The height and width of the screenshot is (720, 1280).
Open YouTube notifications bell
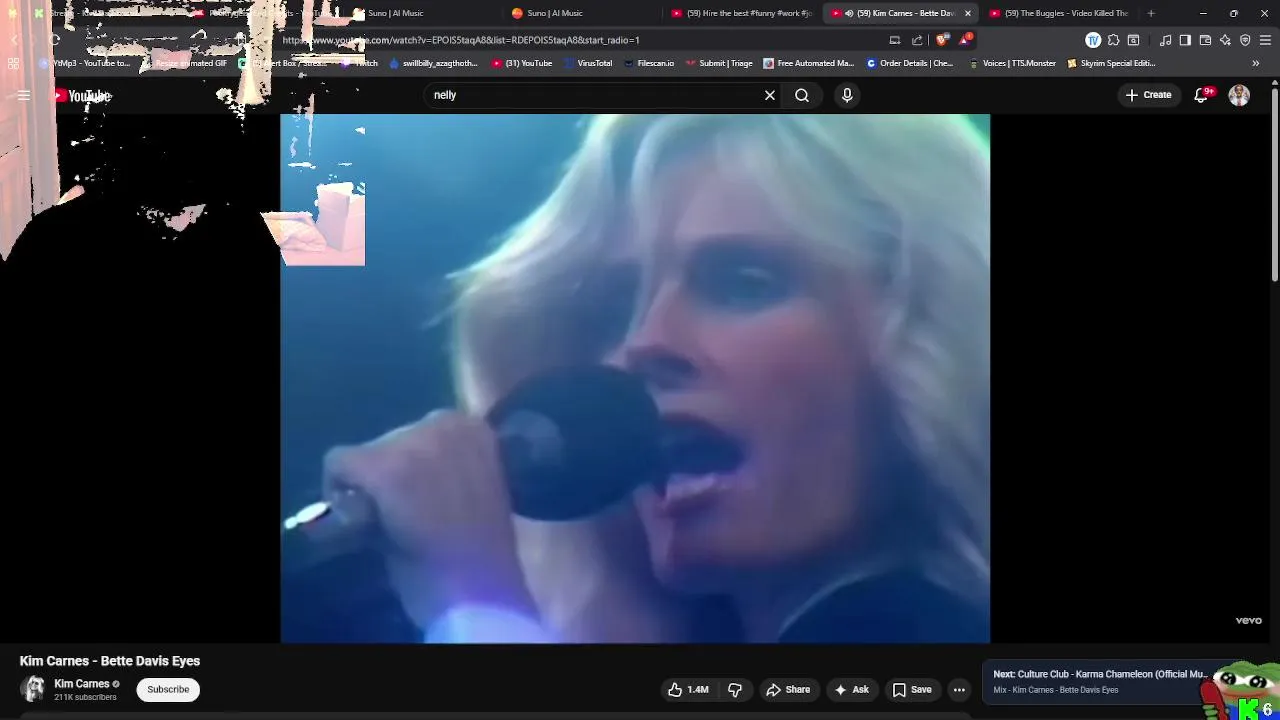[1202, 95]
